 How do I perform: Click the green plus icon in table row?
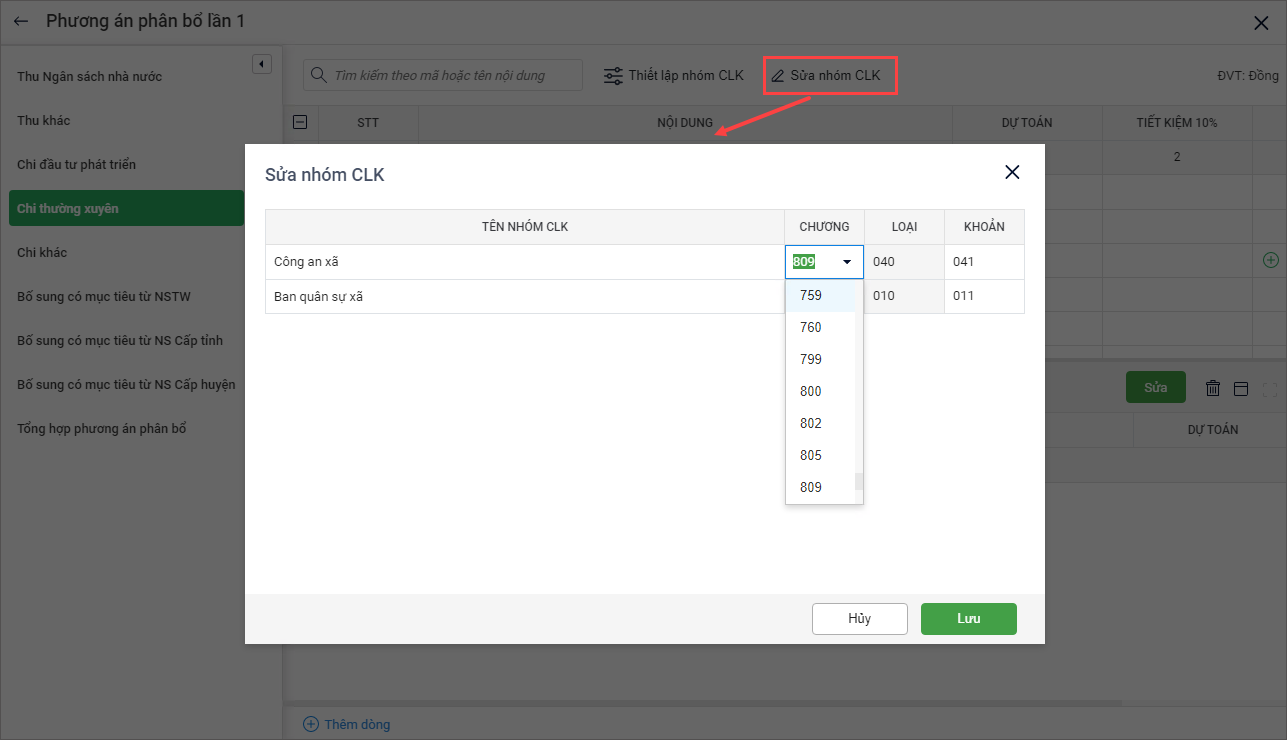(x=1270, y=260)
